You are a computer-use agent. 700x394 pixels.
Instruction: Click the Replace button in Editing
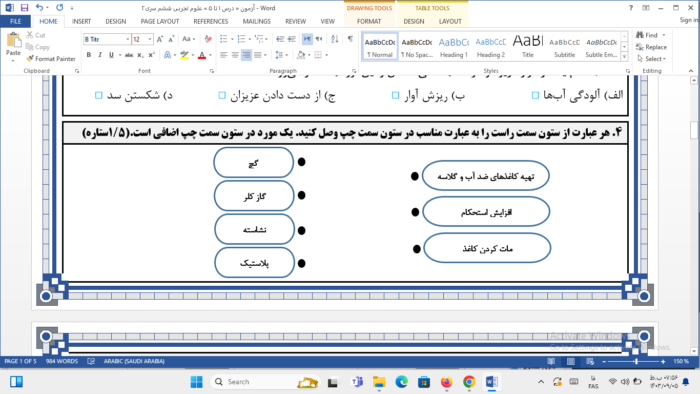pyautogui.click(x=651, y=47)
